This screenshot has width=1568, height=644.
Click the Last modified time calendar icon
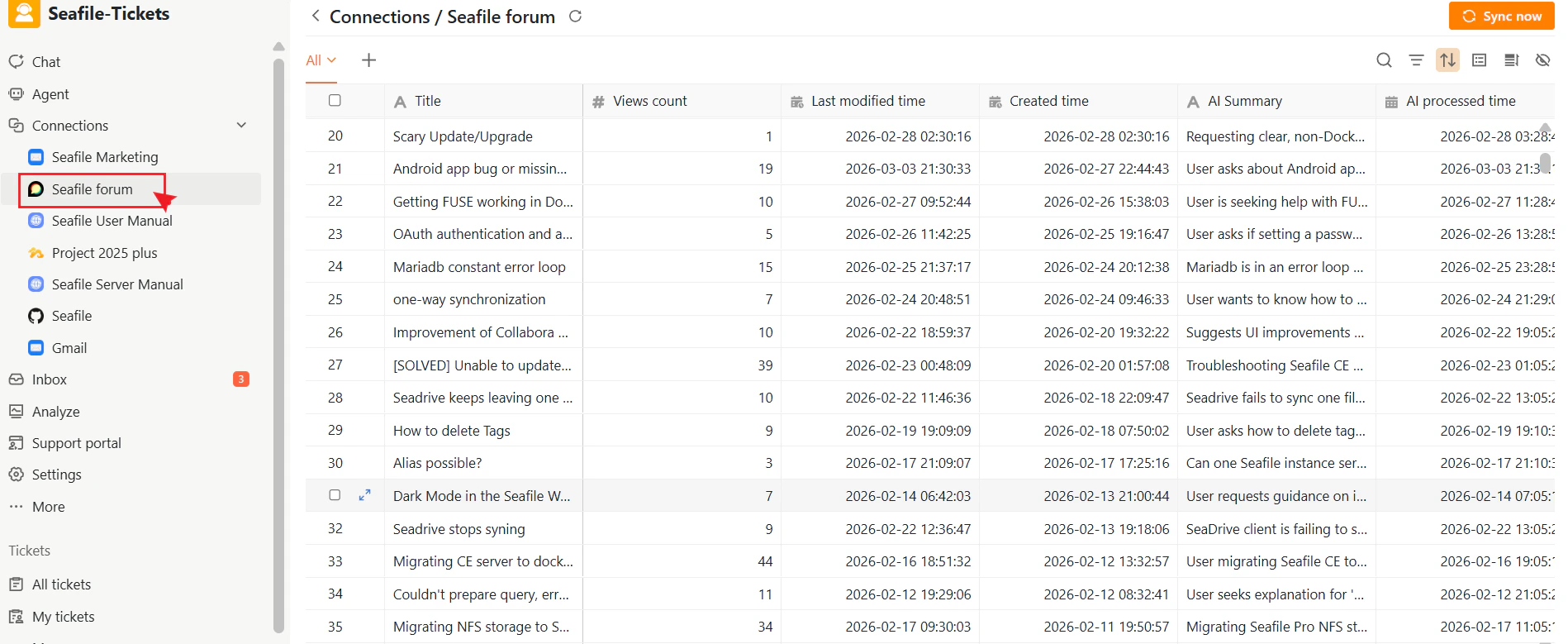tap(796, 102)
